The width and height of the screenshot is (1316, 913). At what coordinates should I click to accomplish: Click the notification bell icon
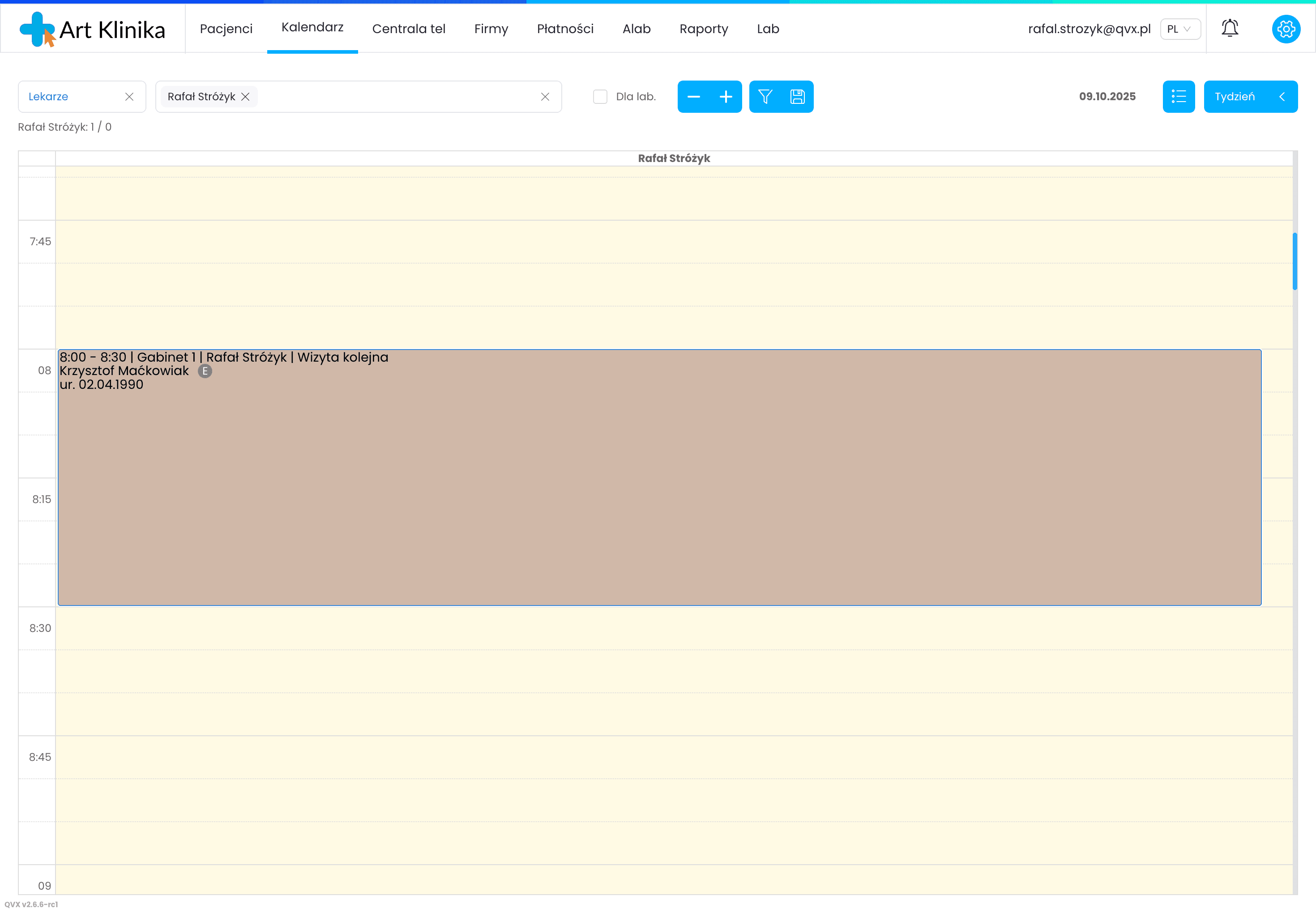click(1230, 29)
